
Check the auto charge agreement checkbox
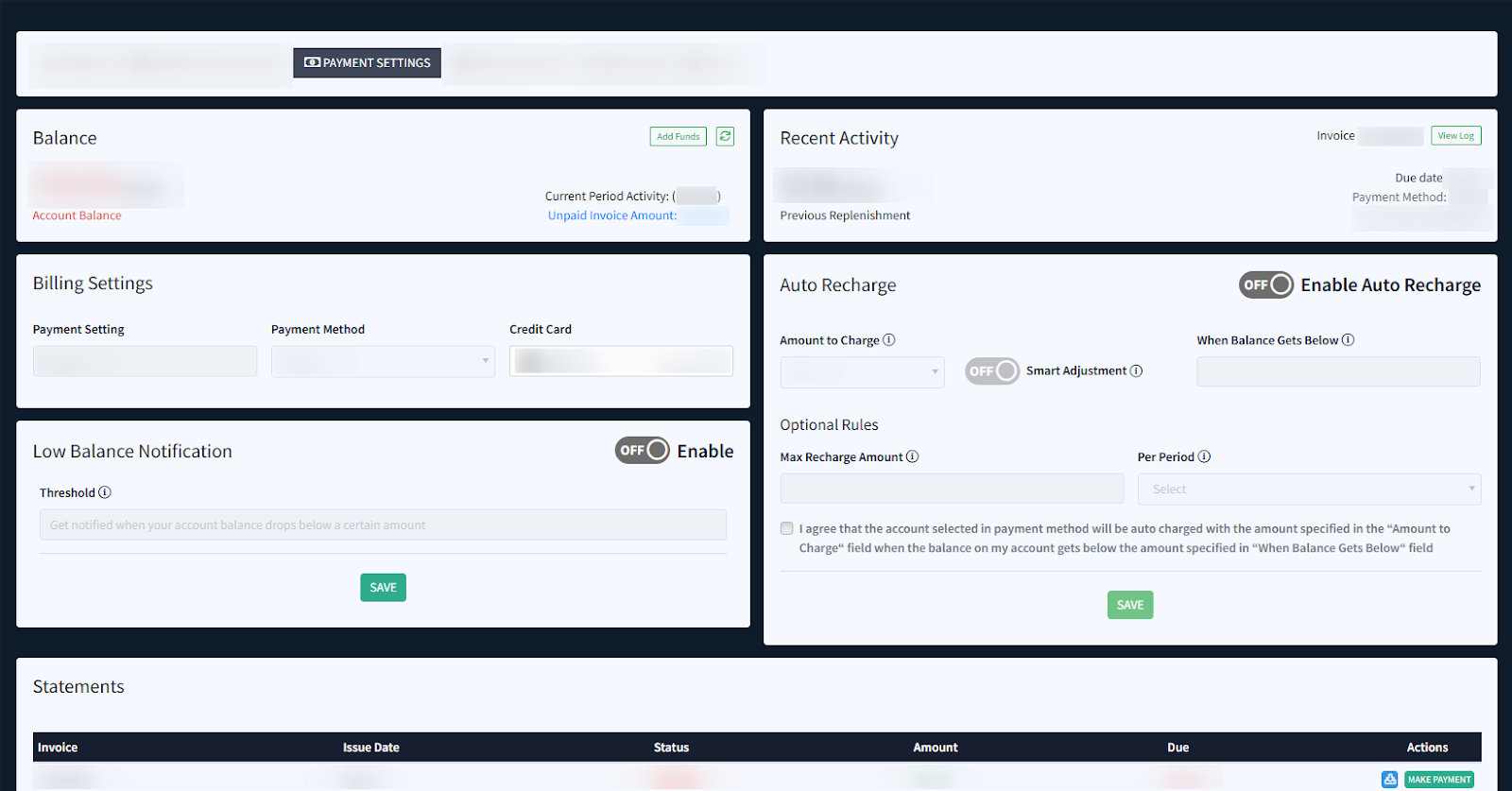point(787,529)
